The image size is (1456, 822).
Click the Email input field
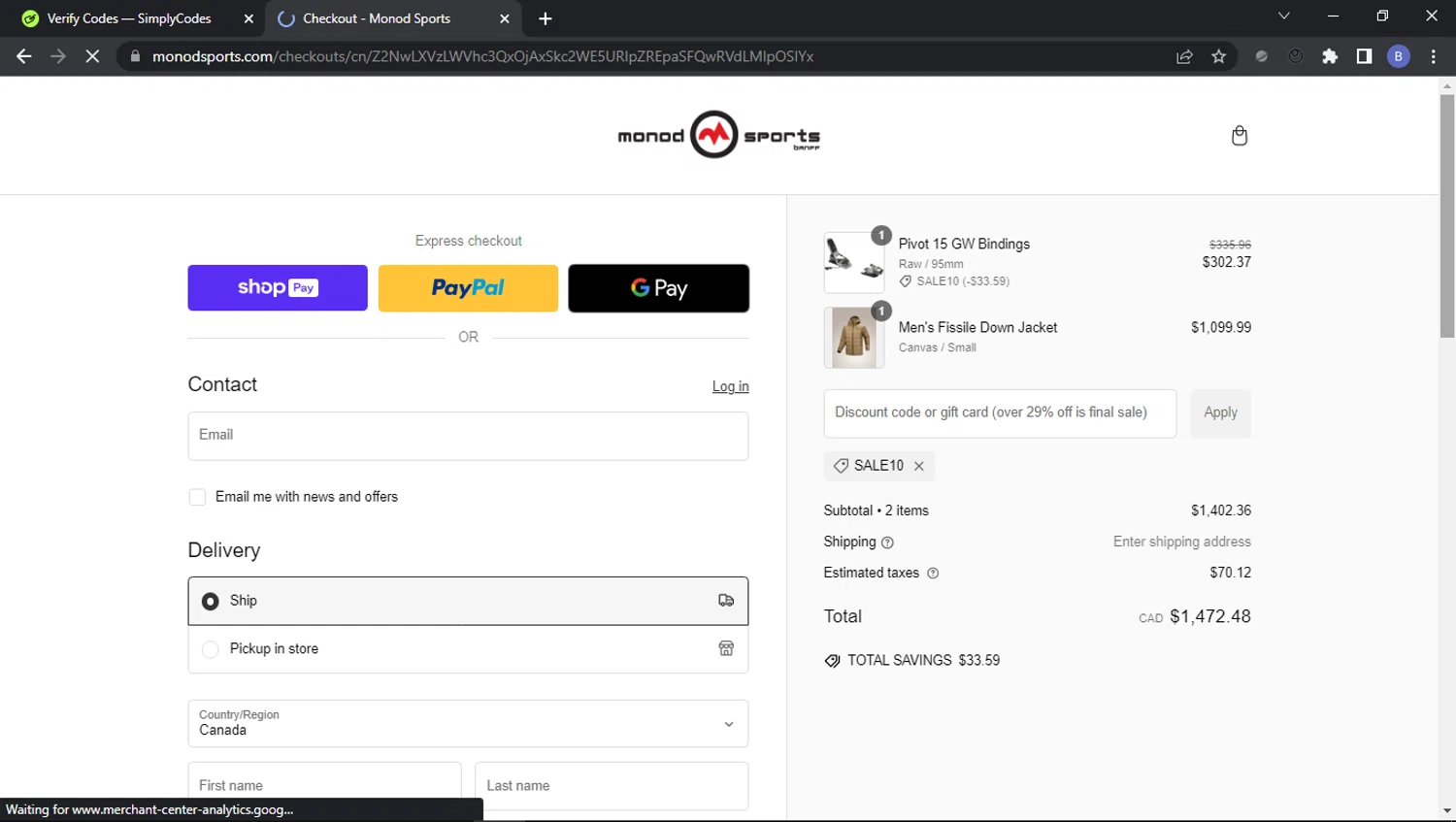coord(468,436)
